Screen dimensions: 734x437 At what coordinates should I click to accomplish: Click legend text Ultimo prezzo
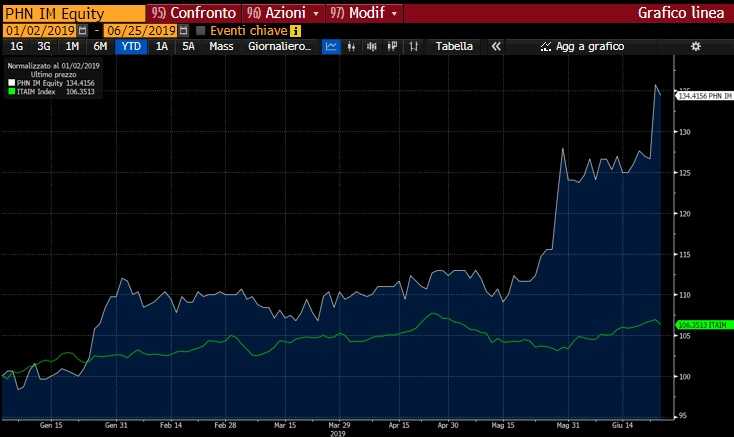coord(53,74)
